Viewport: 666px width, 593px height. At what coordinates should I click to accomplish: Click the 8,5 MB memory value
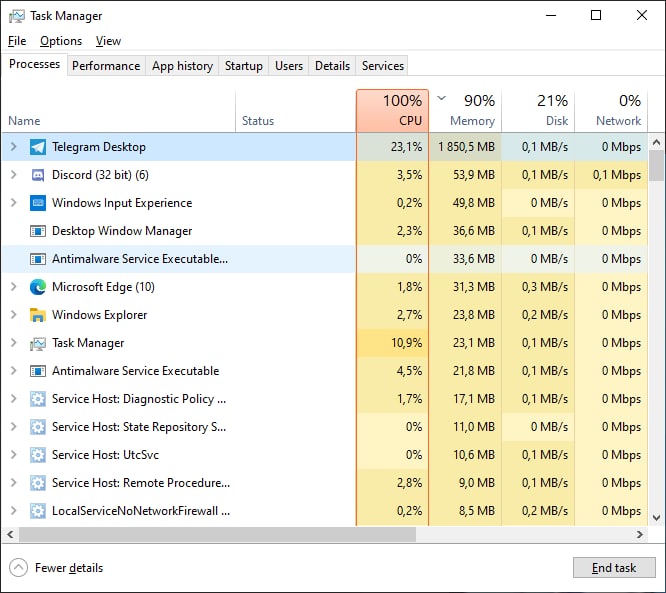(477, 511)
